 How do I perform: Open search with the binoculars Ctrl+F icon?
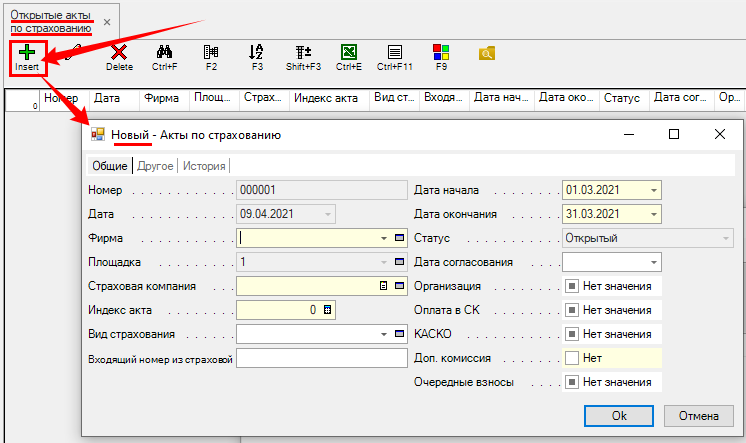(x=164, y=52)
